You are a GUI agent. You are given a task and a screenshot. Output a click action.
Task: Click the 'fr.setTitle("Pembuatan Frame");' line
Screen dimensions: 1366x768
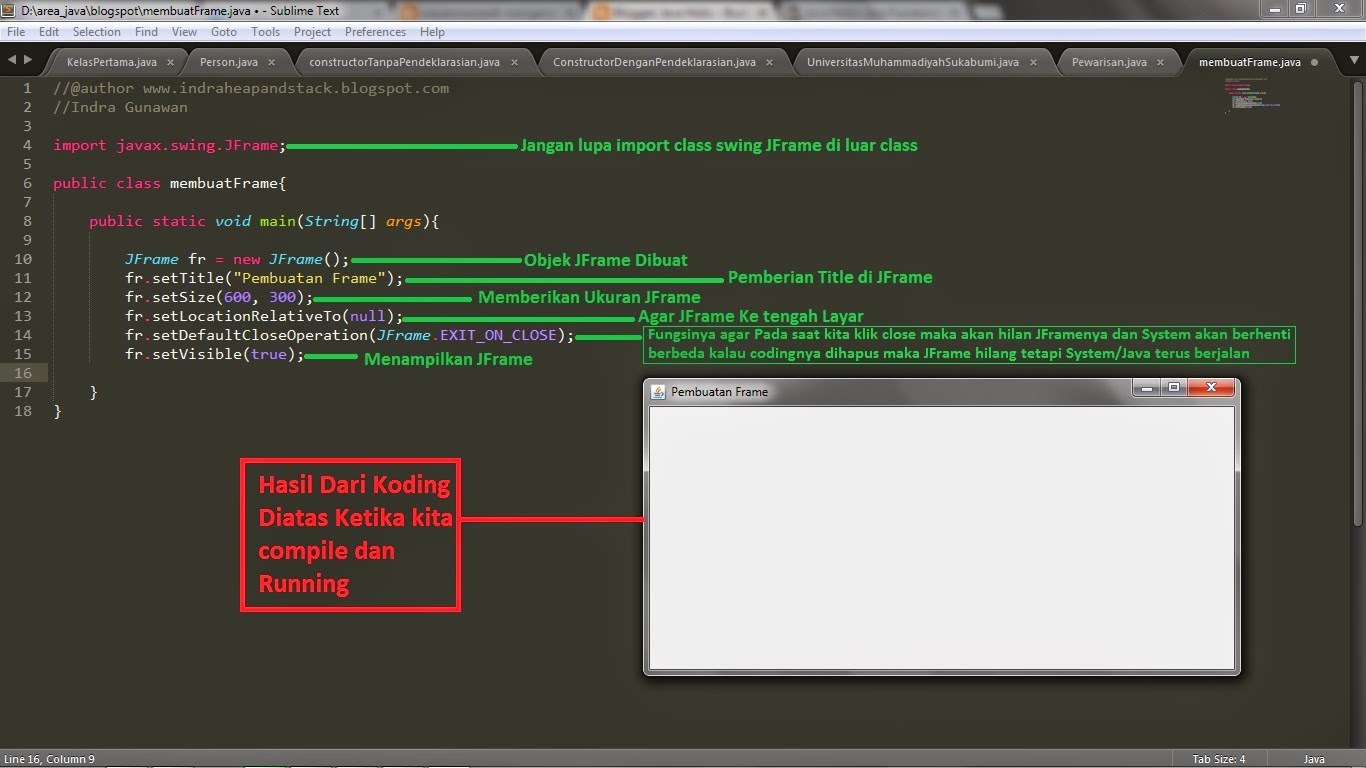coord(264,278)
